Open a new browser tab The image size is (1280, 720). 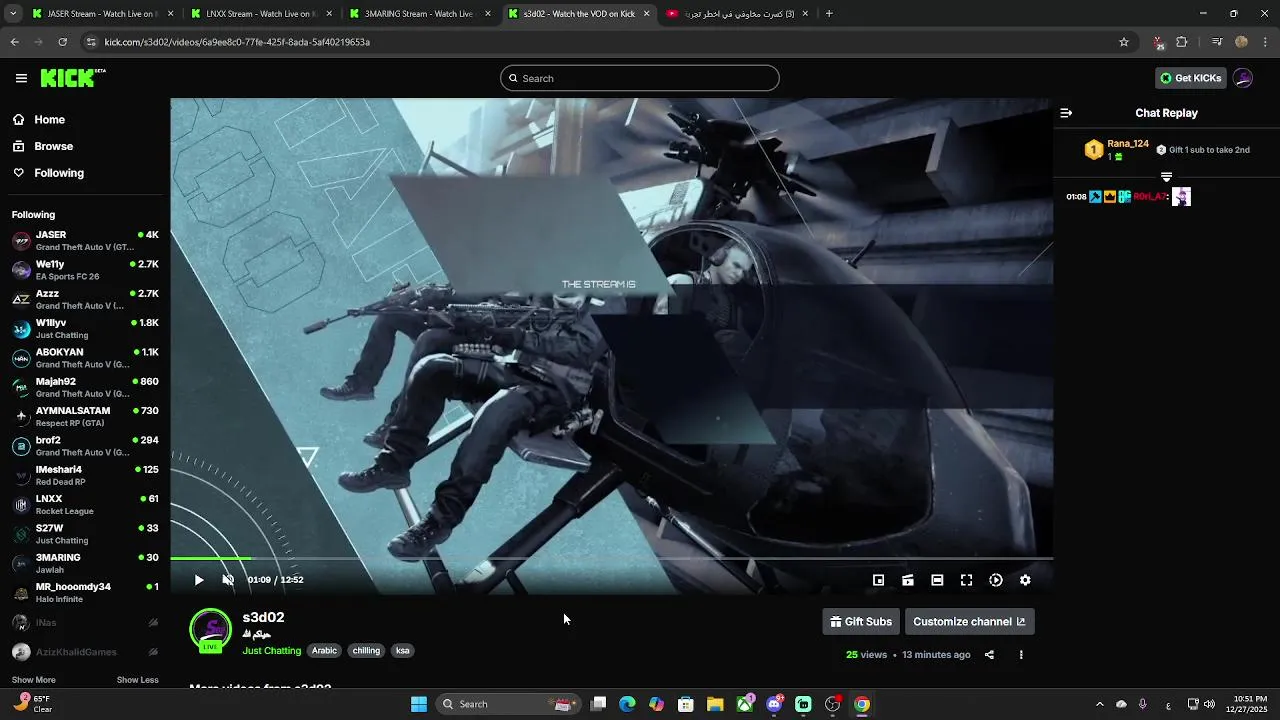point(829,14)
